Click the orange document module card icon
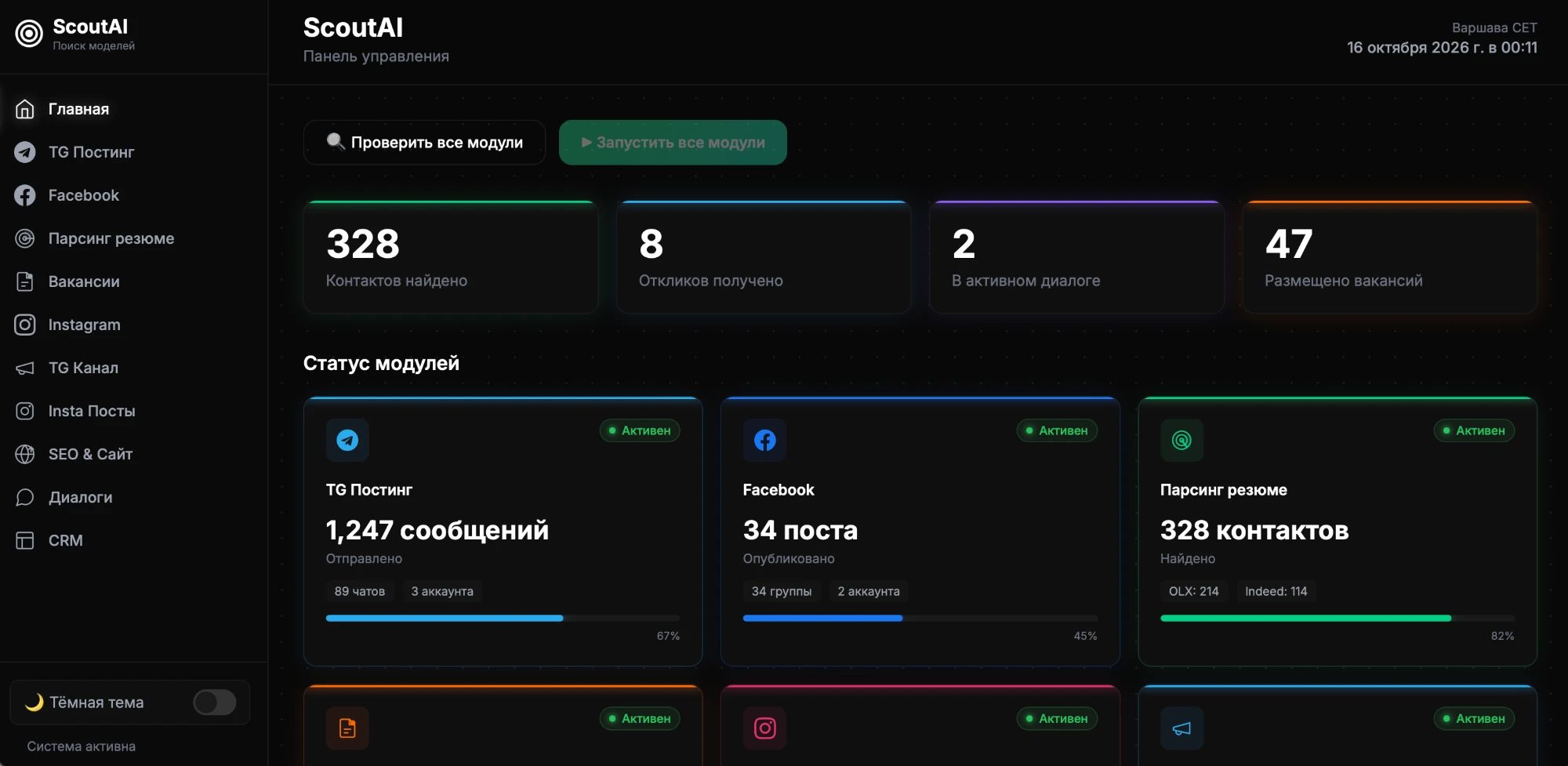The width and height of the screenshot is (1568, 766). [x=347, y=728]
